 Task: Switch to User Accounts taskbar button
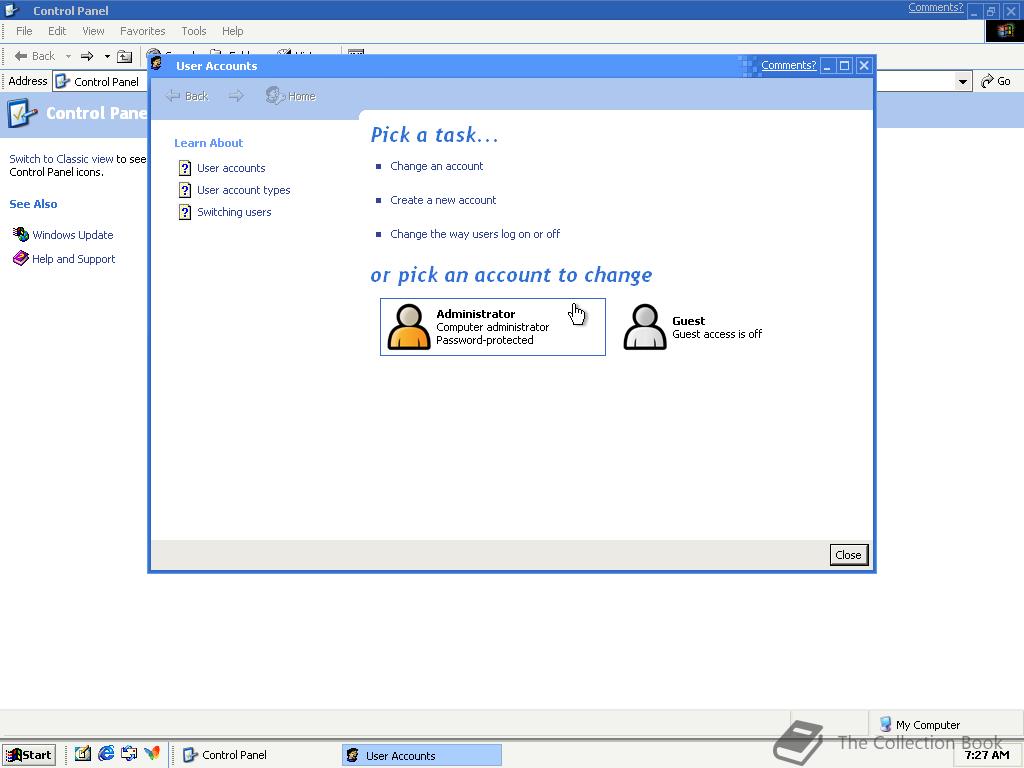pyautogui.click(x=422, y=755)
